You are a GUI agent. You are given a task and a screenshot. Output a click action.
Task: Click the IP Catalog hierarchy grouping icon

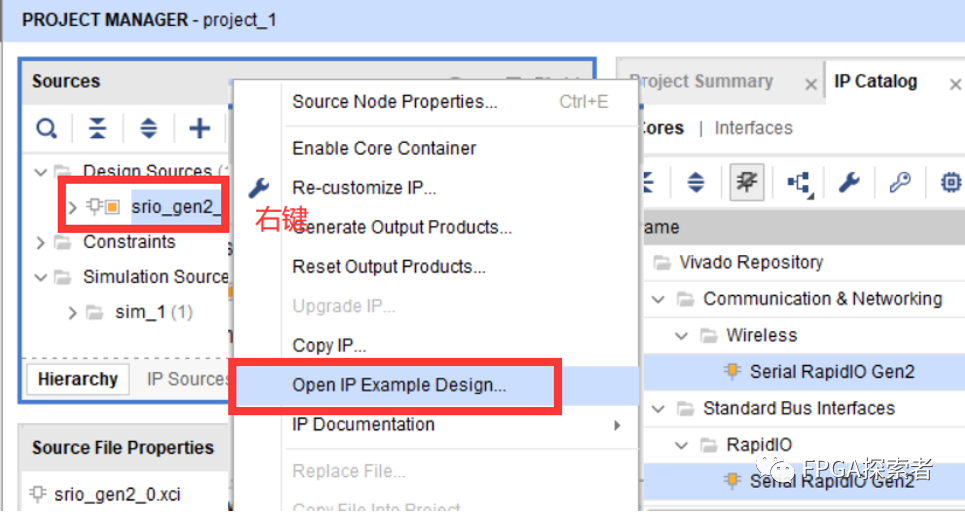(x=799, y=183)
